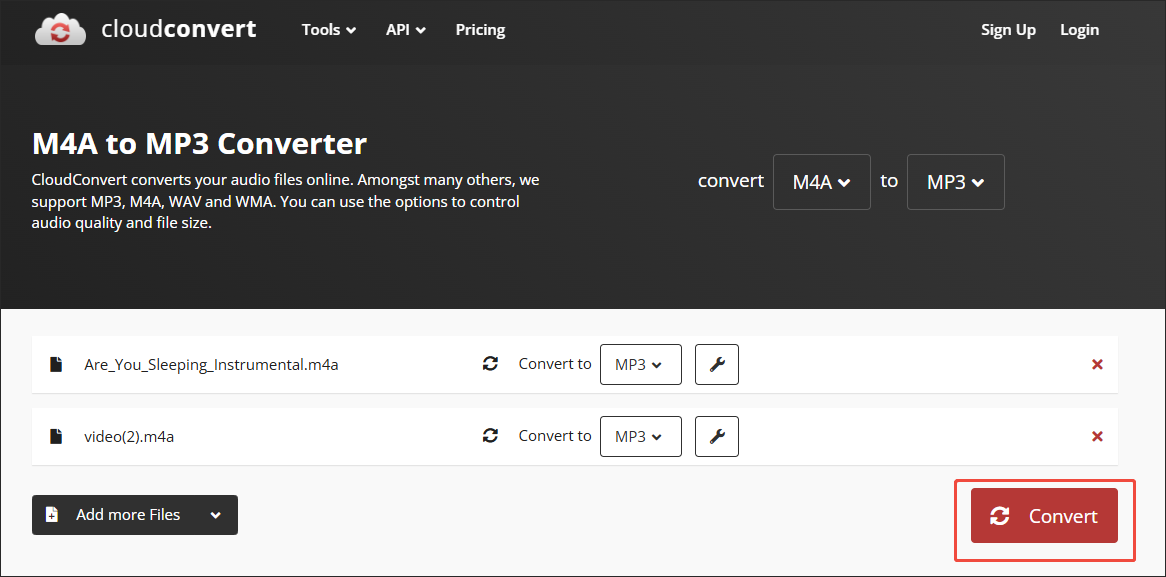Remove video(2).m4a with red X
1166x577 pixels.
coord(1097,436)
